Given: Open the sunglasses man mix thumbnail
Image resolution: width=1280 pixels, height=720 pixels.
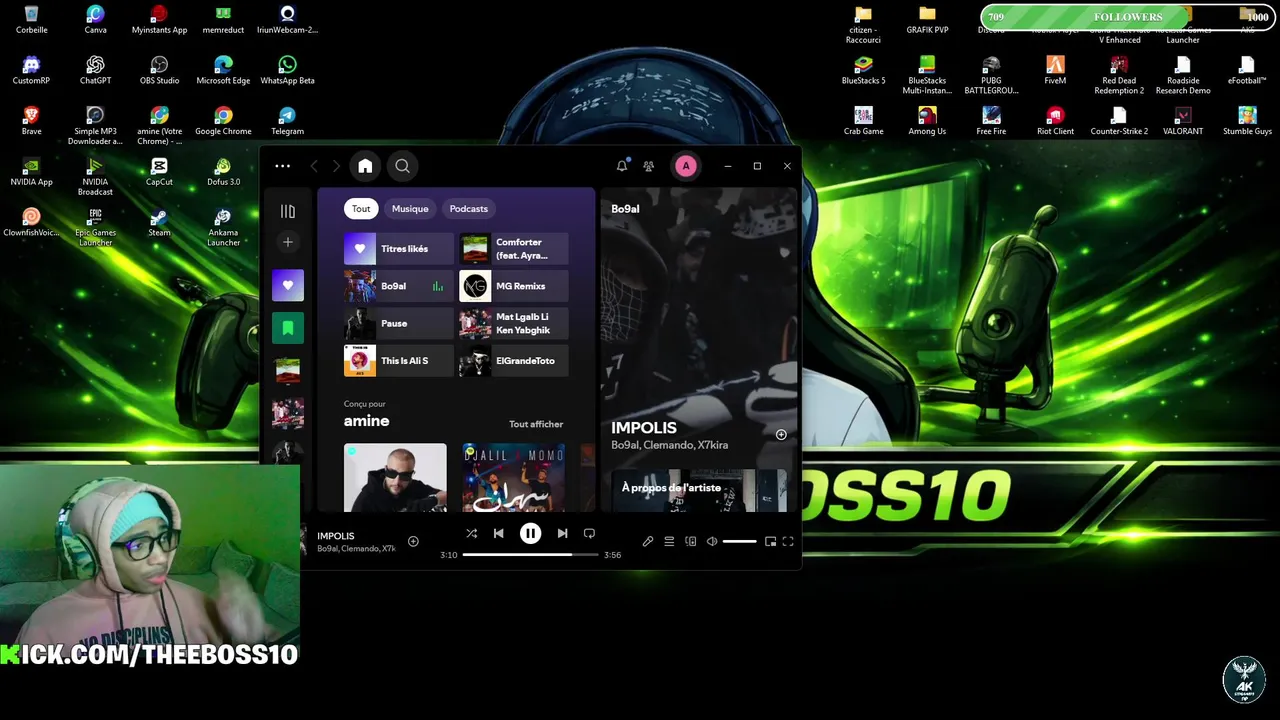Looking at the screenshot, I should (x=395, y=478).
